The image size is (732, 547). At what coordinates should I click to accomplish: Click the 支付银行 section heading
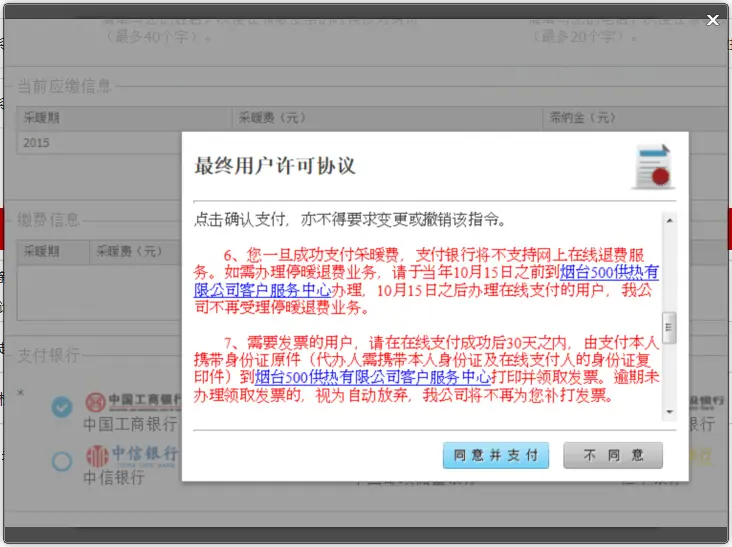click(x=49, y=356)
